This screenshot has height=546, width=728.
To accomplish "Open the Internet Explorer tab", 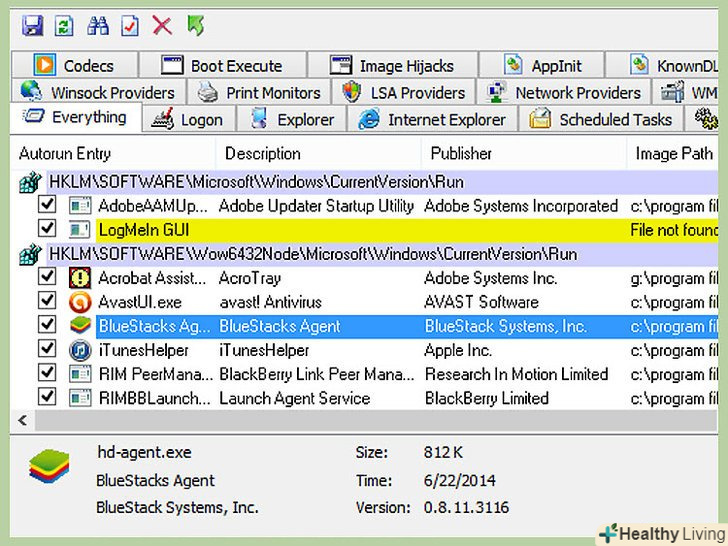I will [432, 120].
